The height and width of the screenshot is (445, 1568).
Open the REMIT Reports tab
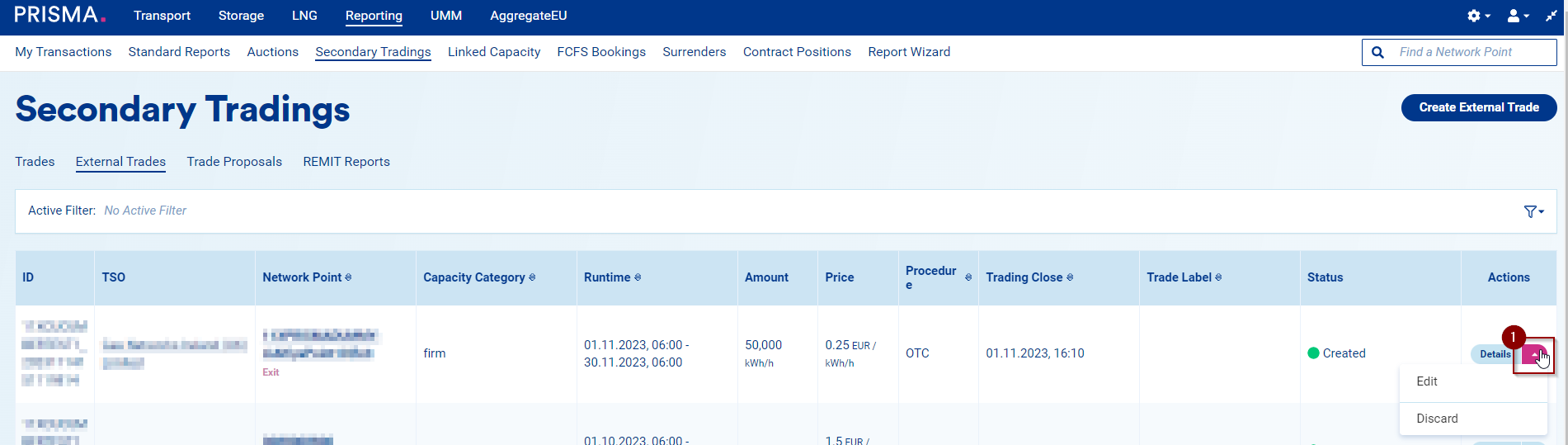346,162
